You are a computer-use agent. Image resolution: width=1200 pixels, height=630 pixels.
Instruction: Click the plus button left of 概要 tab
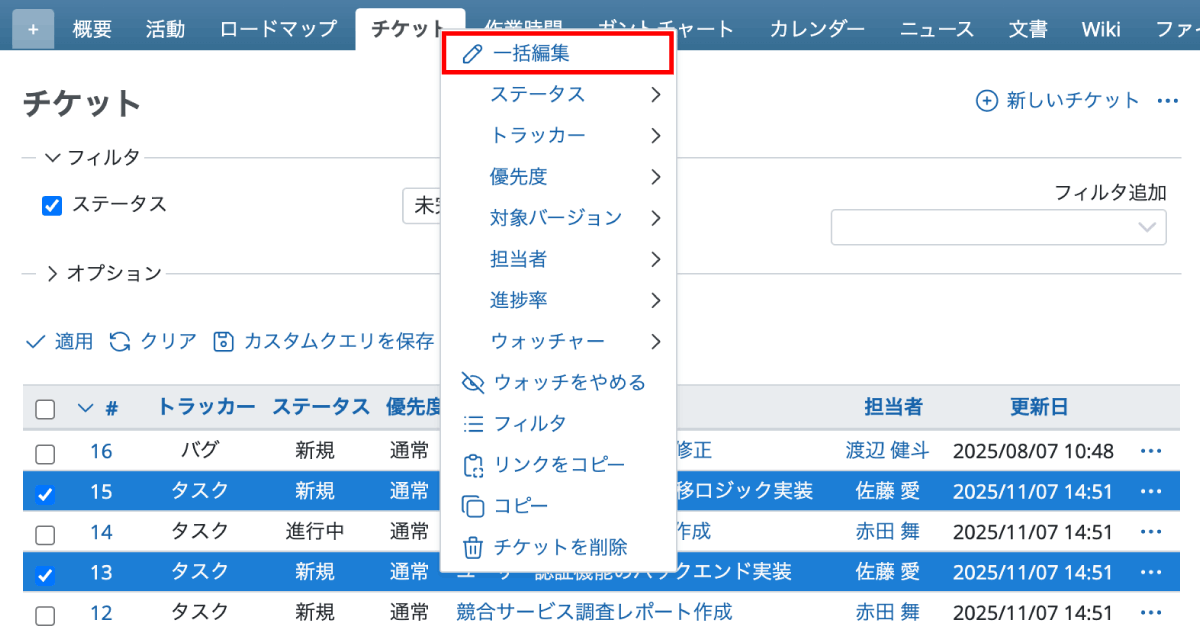pyautogui.click(x=33, y=29)
